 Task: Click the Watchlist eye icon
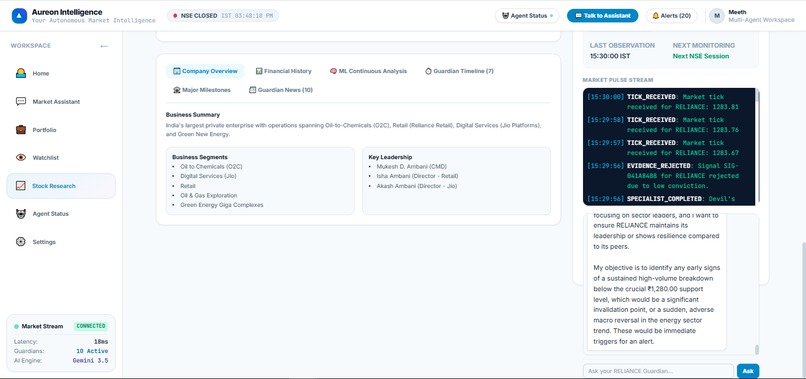pyautogui.click(x=21, y=157)
